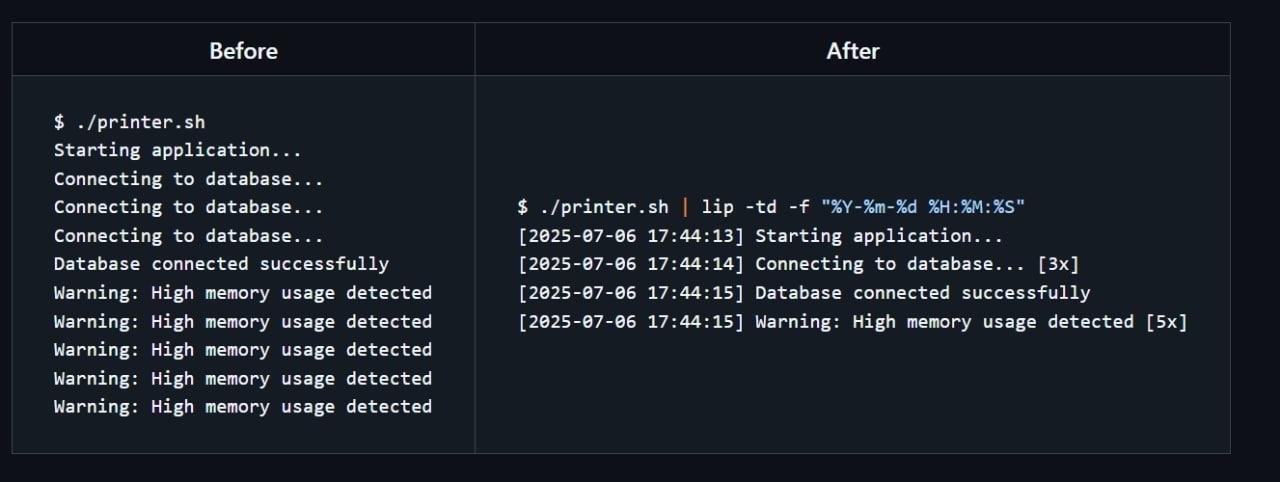1280x482 pixels.
Task: Click the first "Connecting to database..." line in Before
Action: pos(188,179)
